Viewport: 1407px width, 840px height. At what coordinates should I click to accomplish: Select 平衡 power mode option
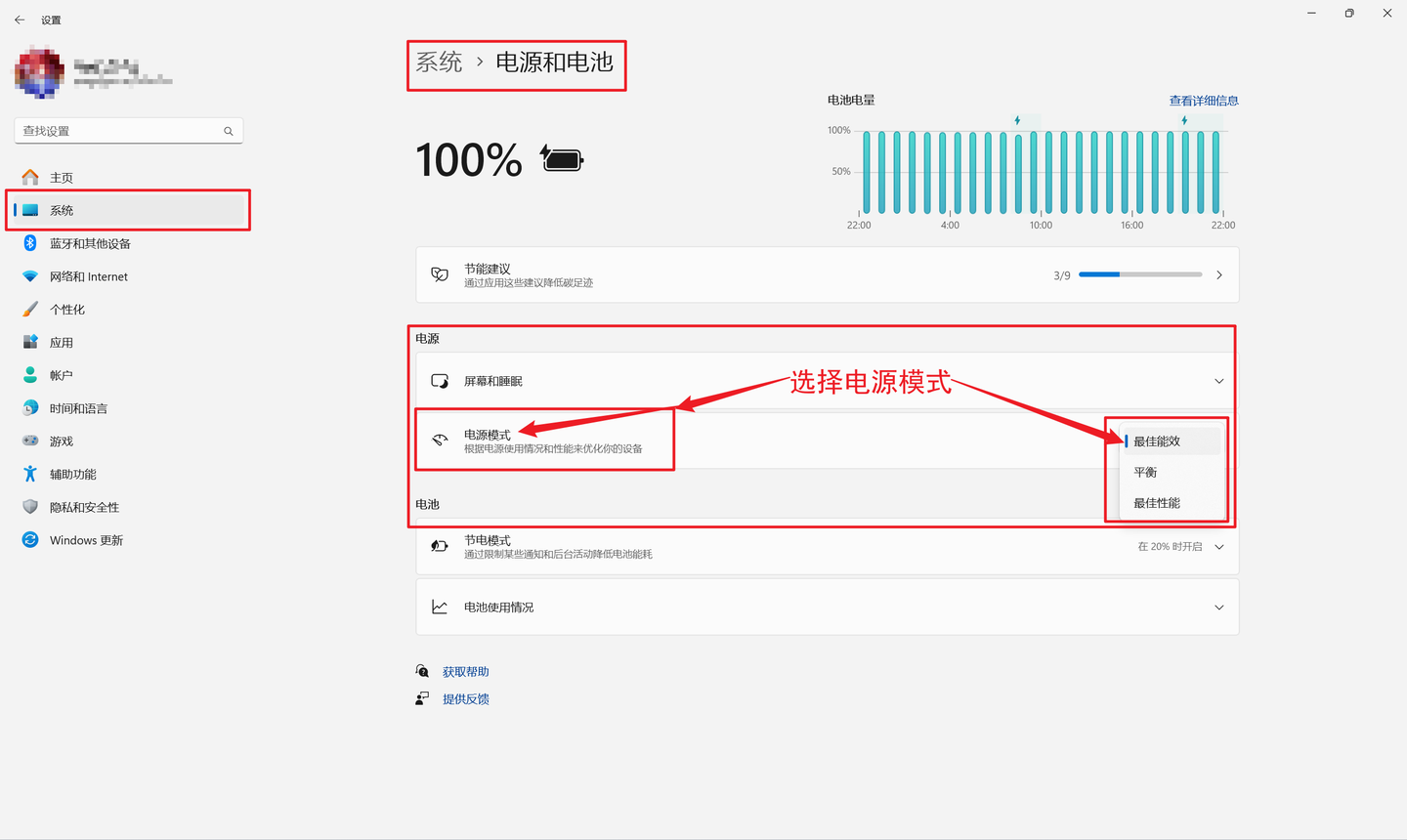coord(1172,472)
